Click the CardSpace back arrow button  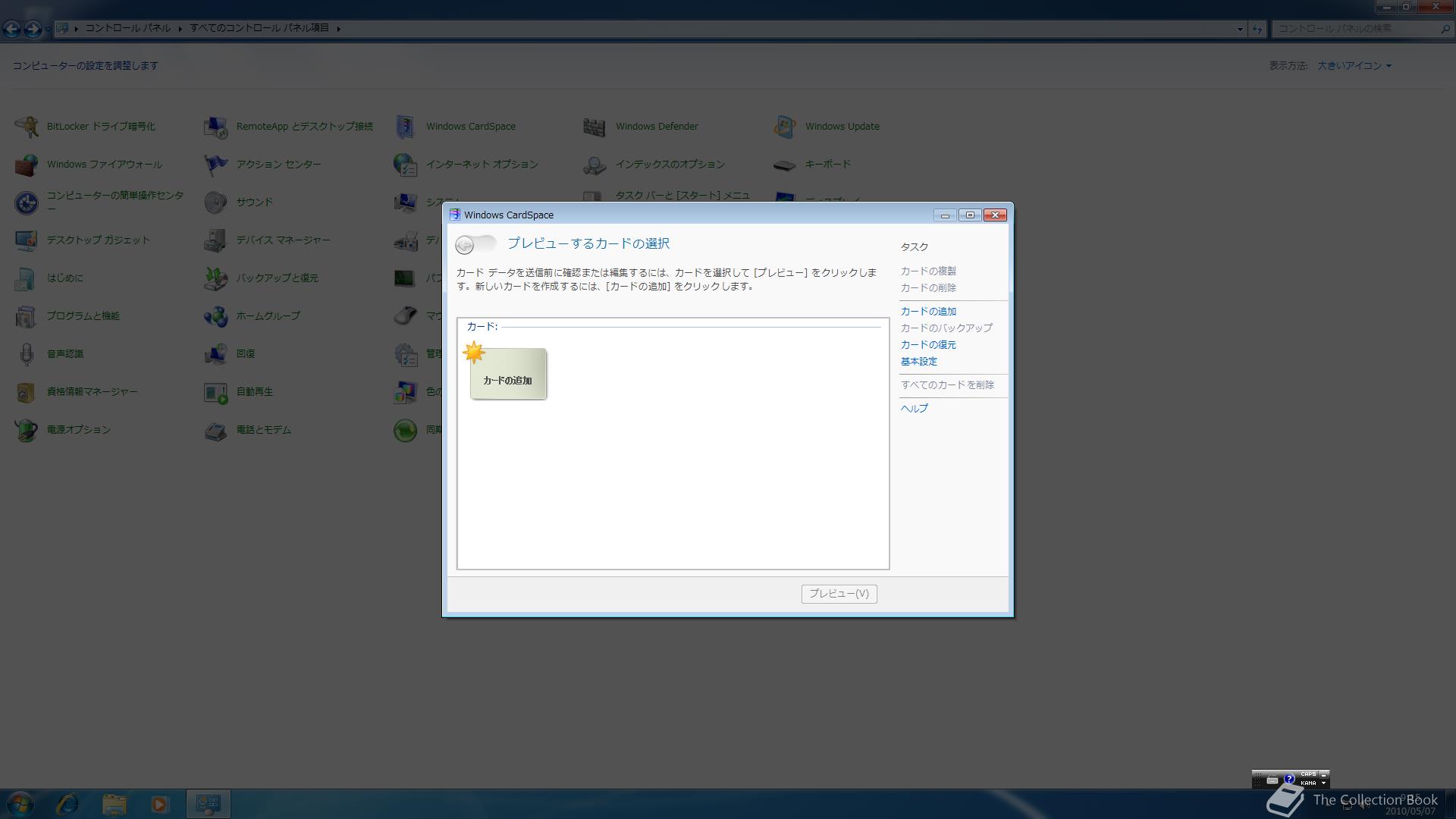coord(465,244)
